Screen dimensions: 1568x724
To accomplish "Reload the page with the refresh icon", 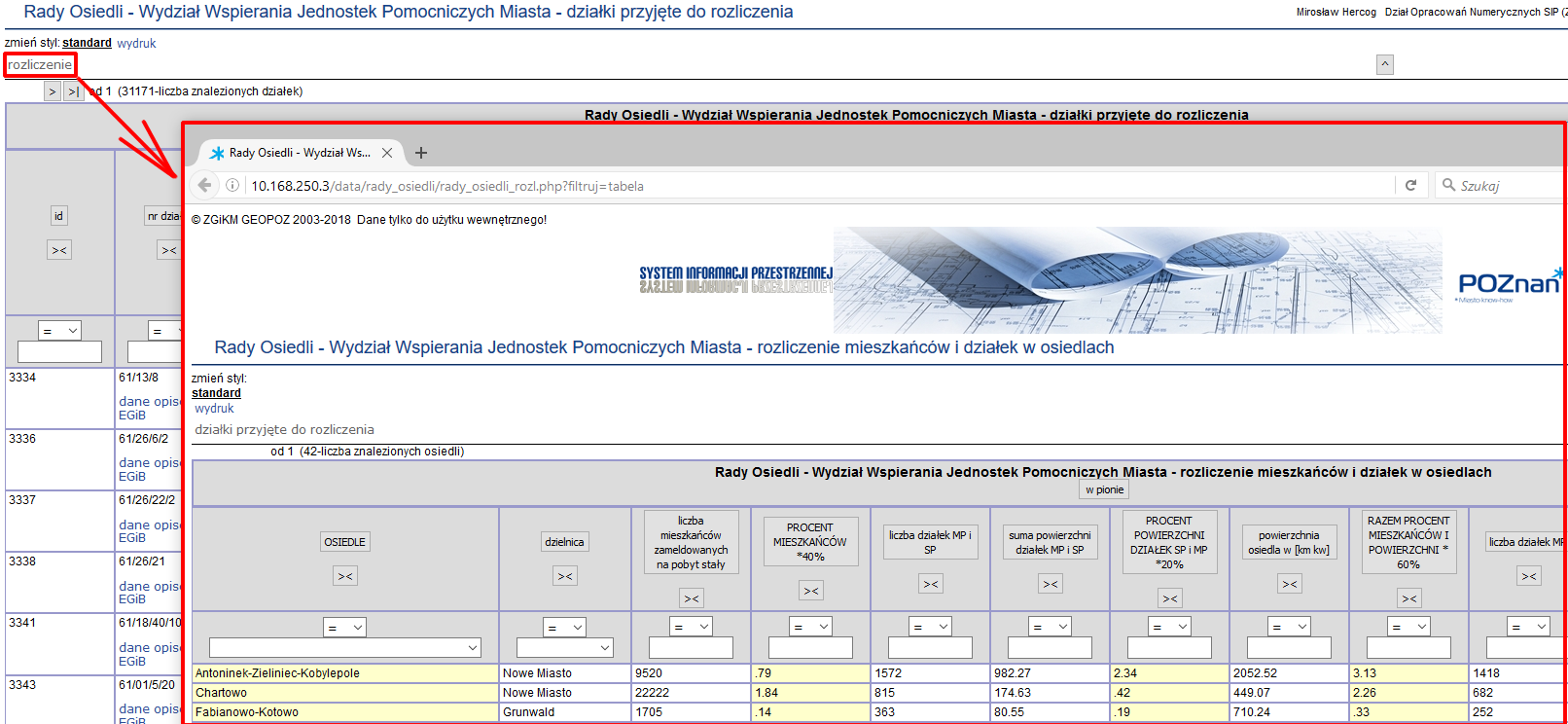I will point(1410,185).
